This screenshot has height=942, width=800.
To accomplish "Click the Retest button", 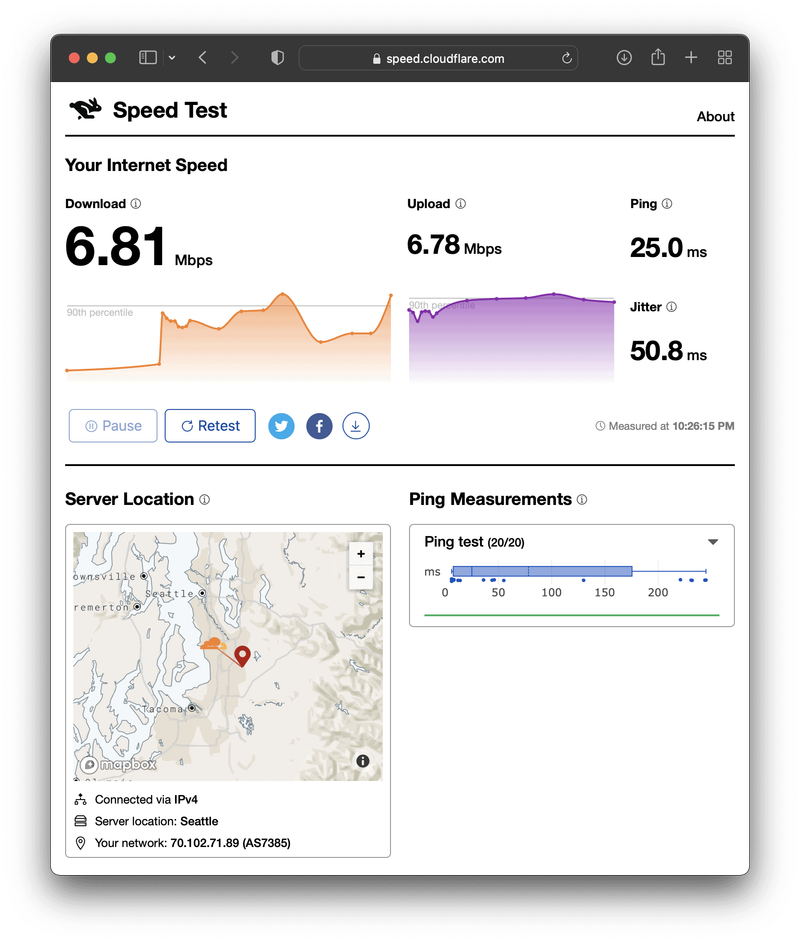I will click(210, 426).
